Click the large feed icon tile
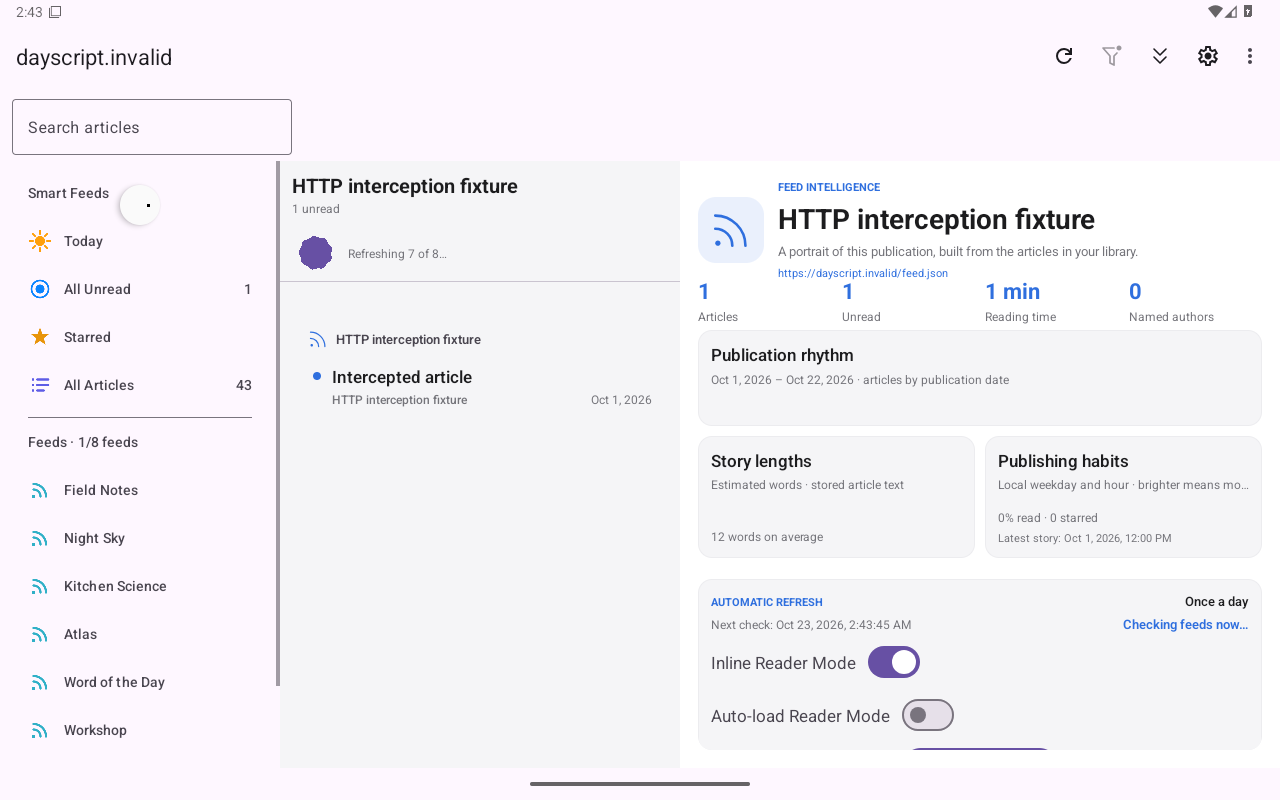This screenshot has width=1280, height=800. pos(731,230)
